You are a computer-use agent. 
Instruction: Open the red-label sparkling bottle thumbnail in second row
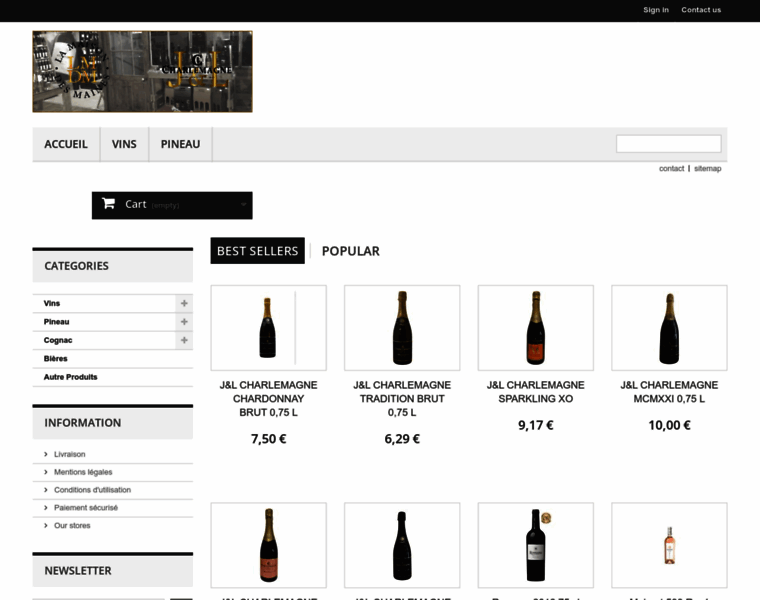coord(269,545)
